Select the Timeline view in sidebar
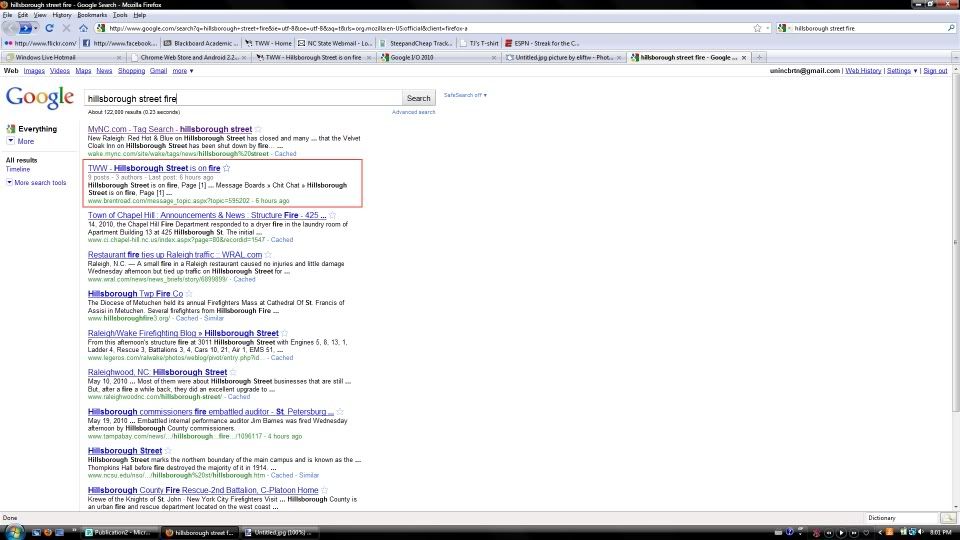 [x=18, y=169]
